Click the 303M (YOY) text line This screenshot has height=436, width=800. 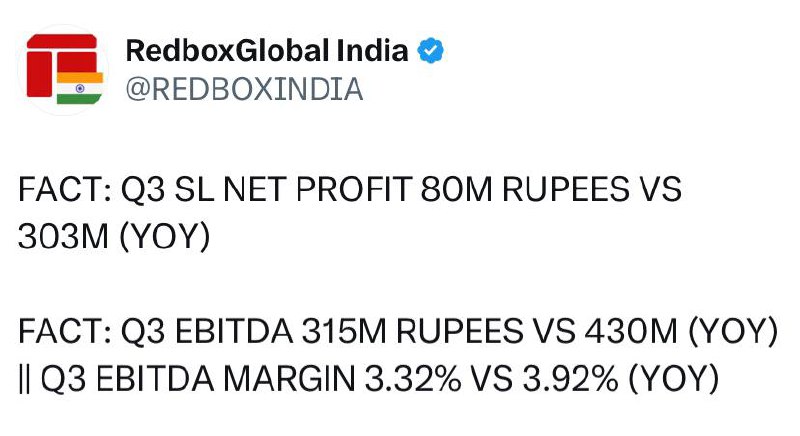coord(114,237)
